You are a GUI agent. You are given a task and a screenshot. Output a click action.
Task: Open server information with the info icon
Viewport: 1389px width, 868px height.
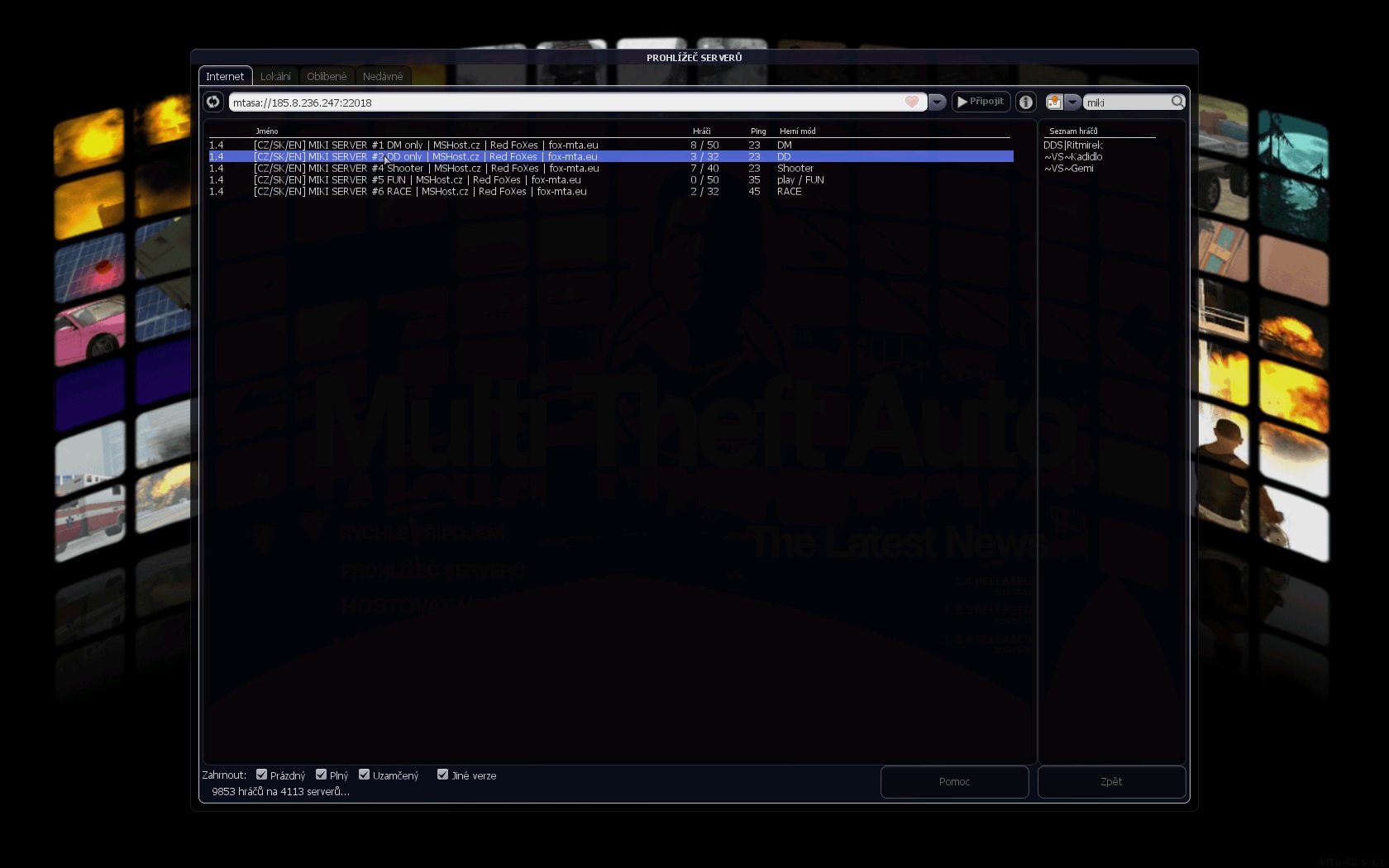(x=1026, y=102)
